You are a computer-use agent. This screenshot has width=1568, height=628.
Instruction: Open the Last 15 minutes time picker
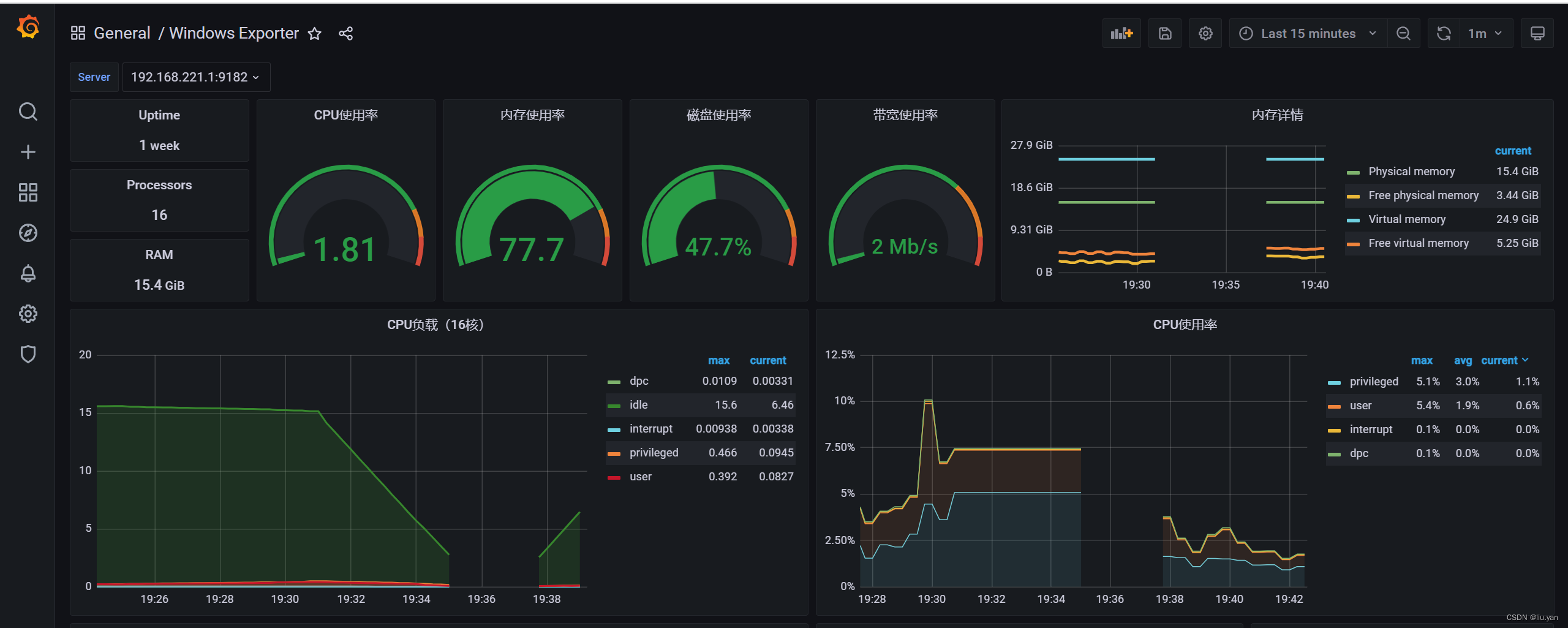tap(1308, 34)
